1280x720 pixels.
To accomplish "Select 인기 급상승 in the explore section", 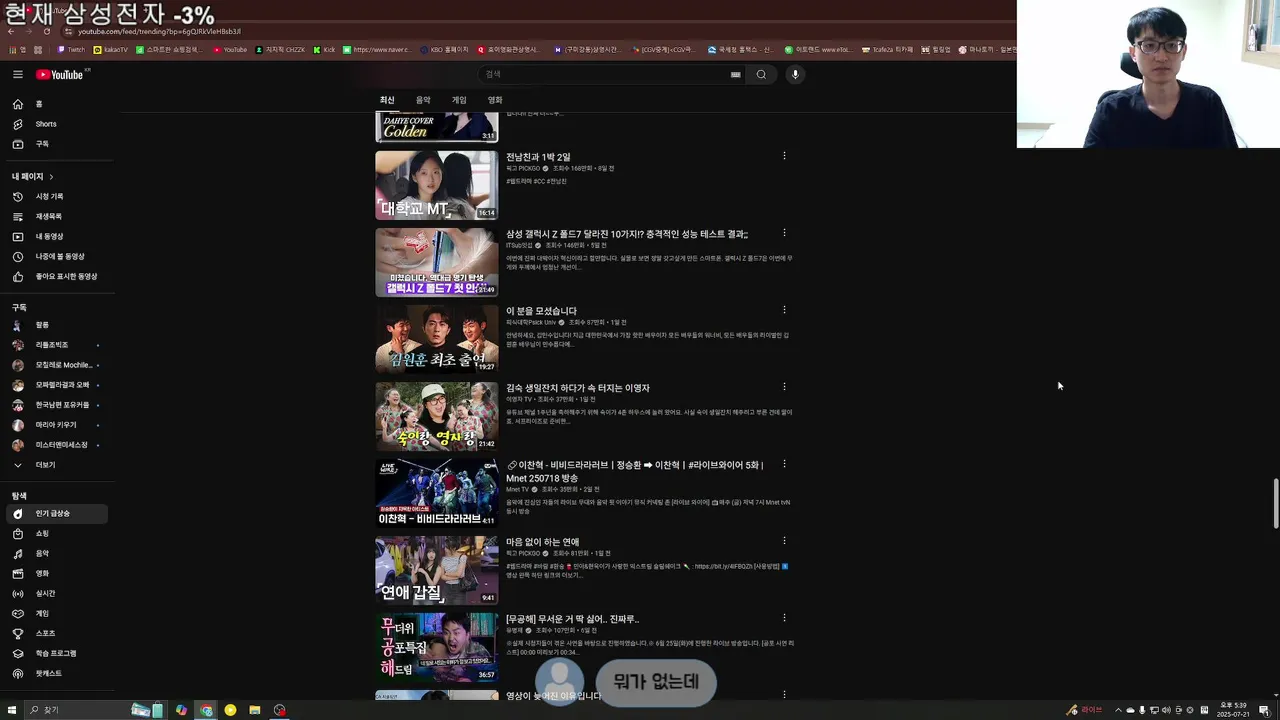I will click(55, 513).
